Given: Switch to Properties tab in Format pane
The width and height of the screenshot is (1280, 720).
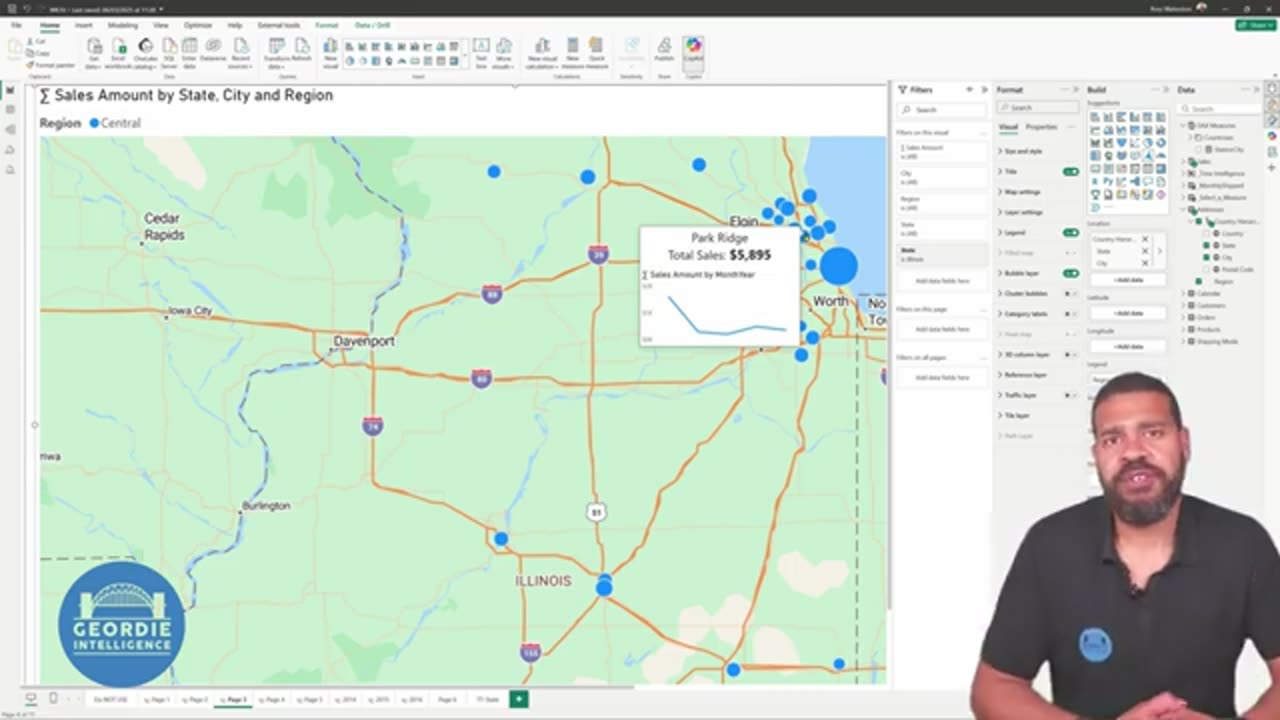Looking at the screenshot, I should pyautogui.click(x=1041, y=127).
